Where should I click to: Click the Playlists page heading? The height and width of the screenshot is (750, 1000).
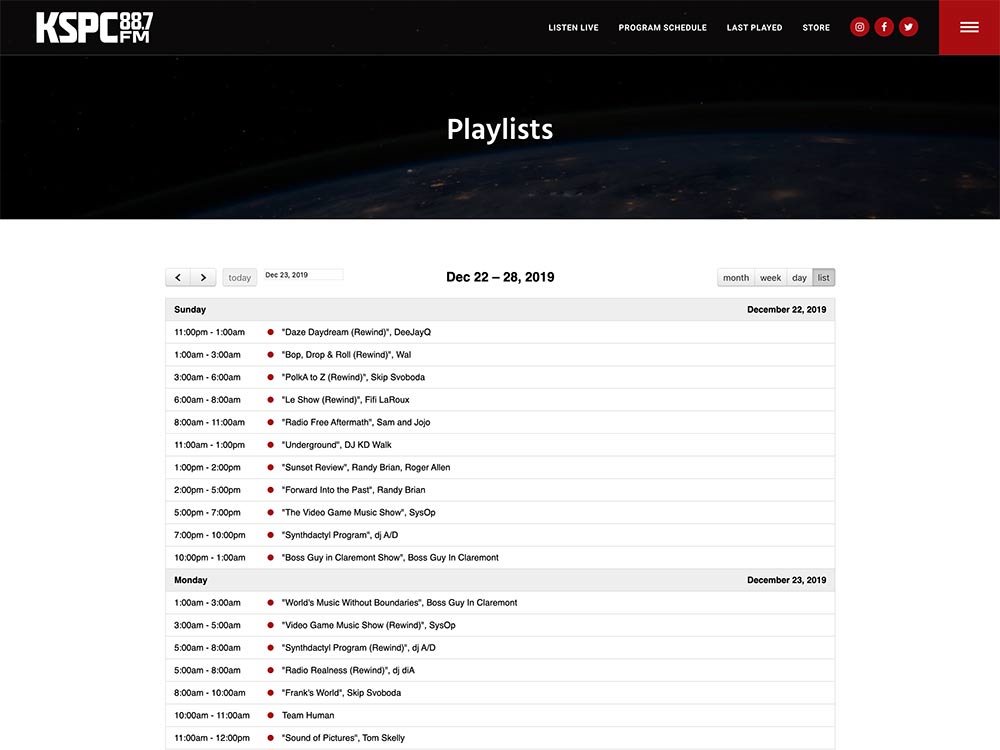click(x=500, y=129)
